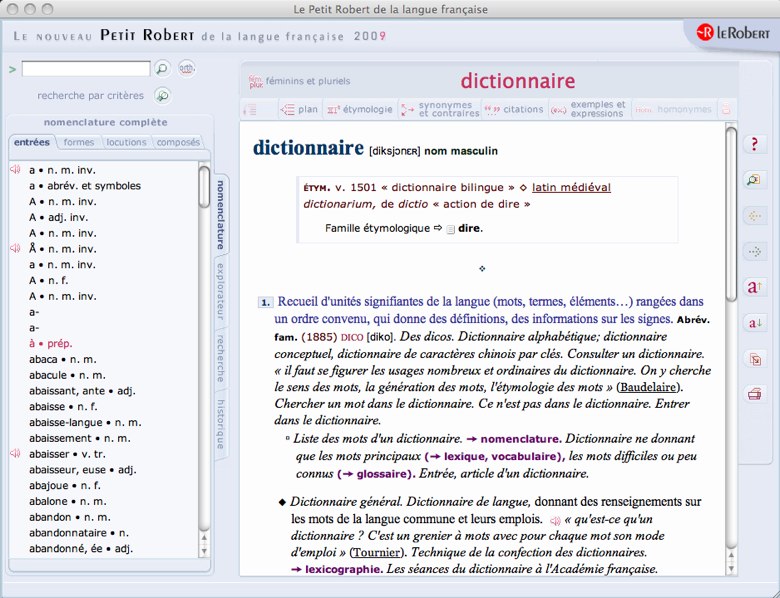The image size is (780, 598).
Task: Click the search magnifier icon next to search field
Action: click(x=162, y=69)
